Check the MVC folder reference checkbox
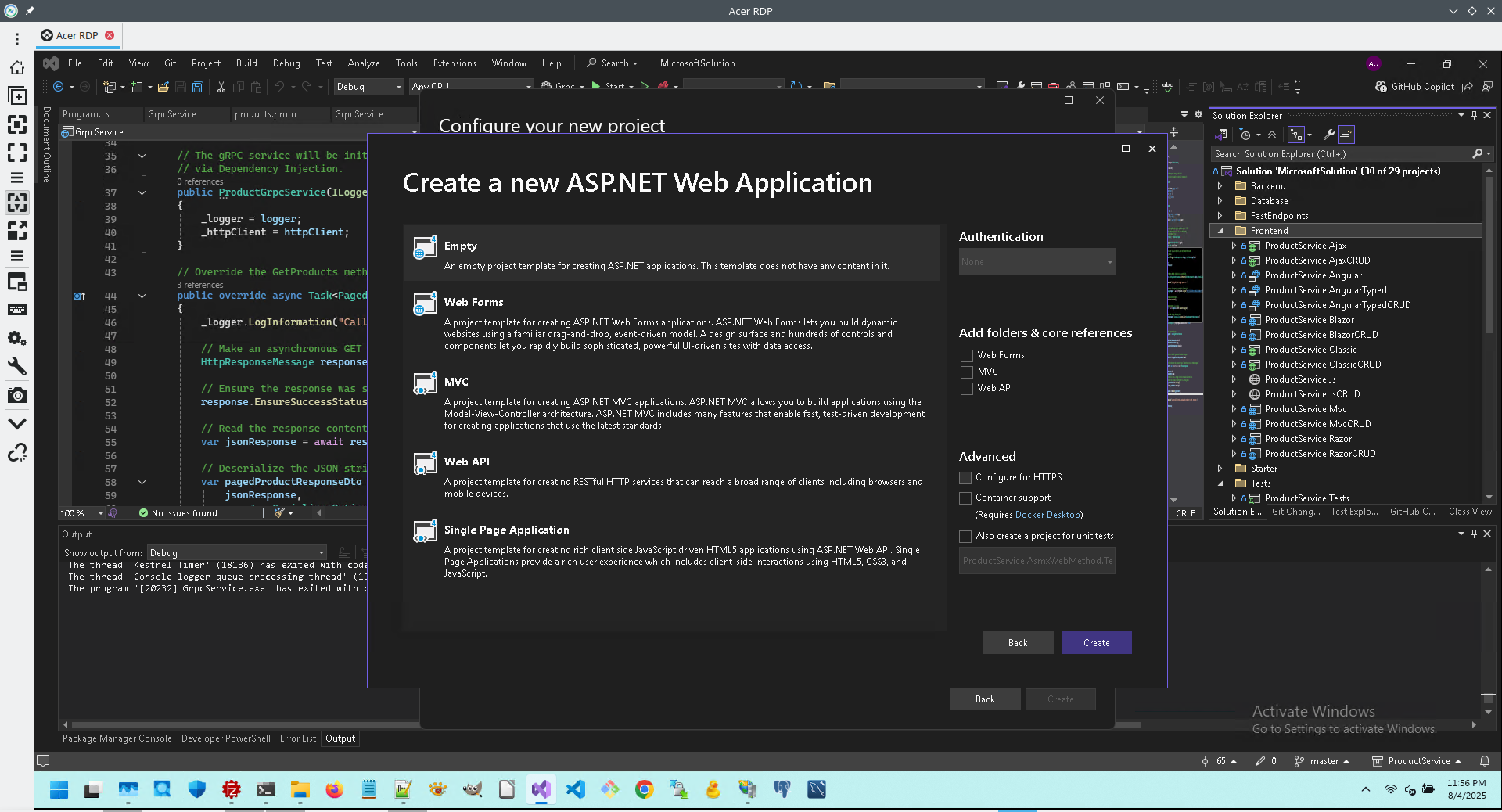The height and width of the screenshot is (812, 1502). coord(967,372)
